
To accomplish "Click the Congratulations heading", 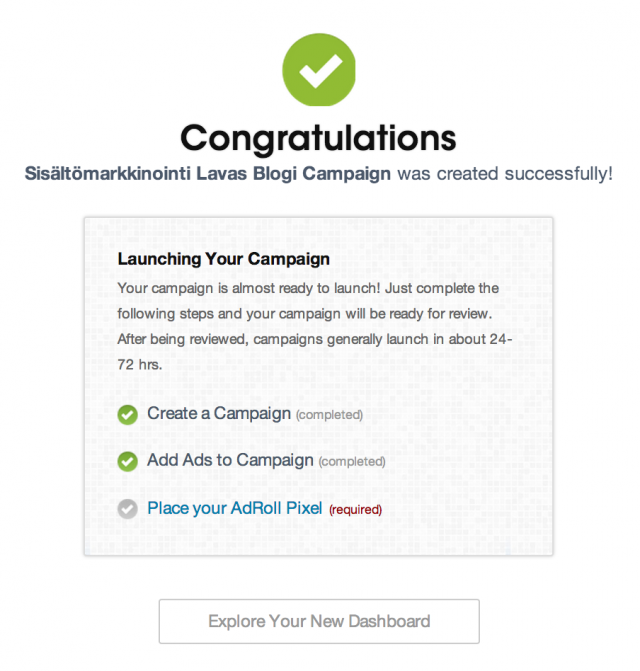I will pos(319,137).
